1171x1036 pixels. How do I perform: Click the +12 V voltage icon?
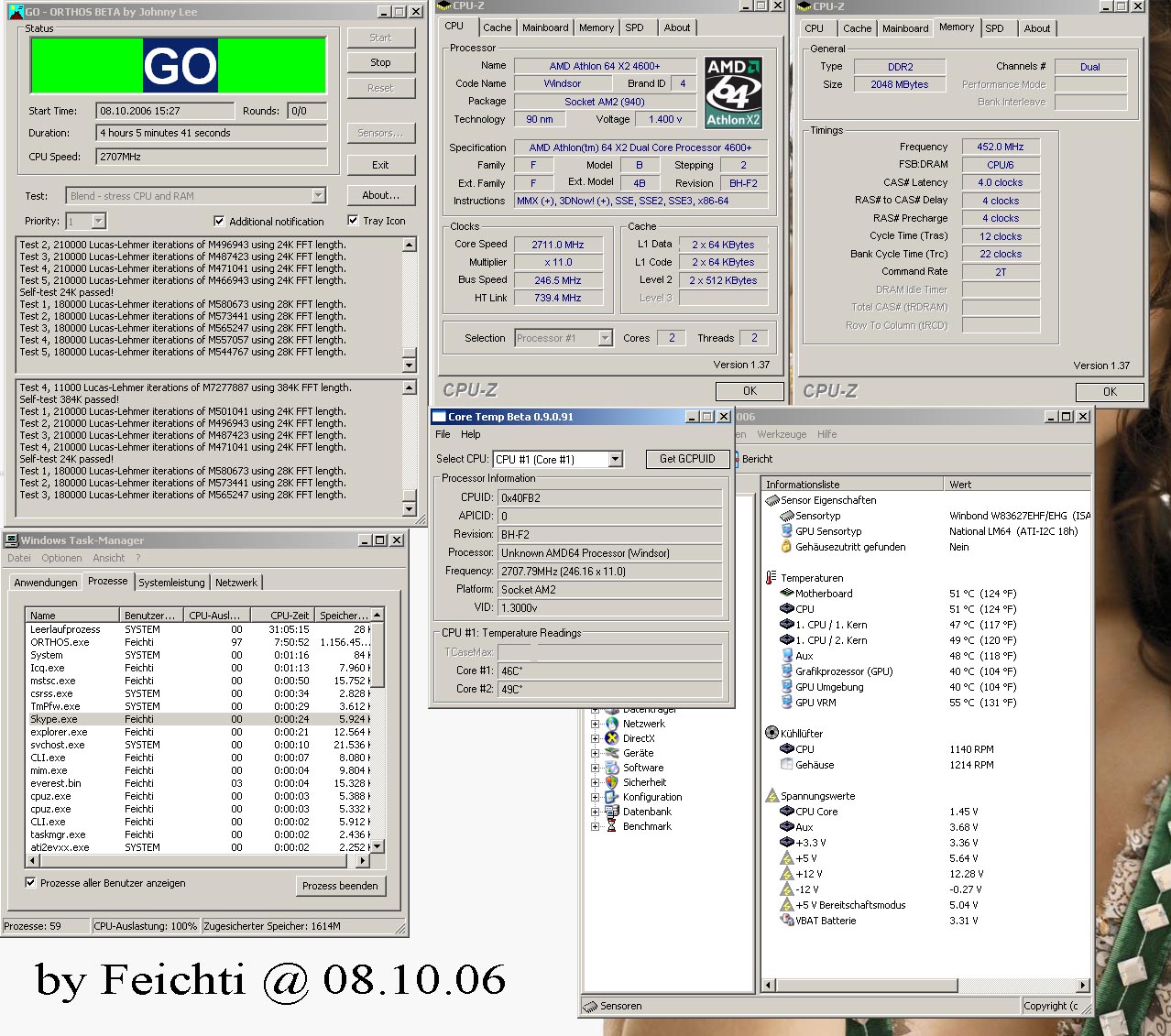(x=785, y=874)
